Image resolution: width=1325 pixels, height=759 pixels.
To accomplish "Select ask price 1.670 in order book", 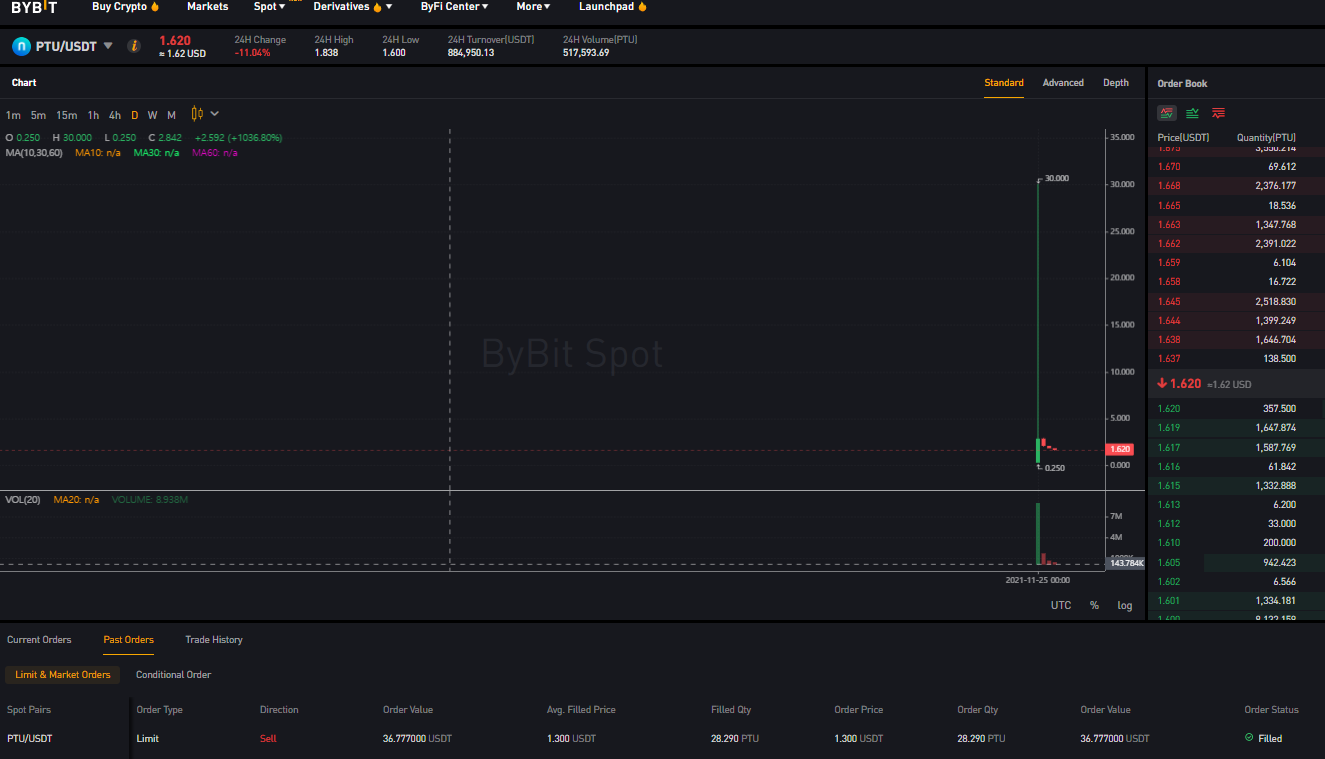I will (1169, 167).
